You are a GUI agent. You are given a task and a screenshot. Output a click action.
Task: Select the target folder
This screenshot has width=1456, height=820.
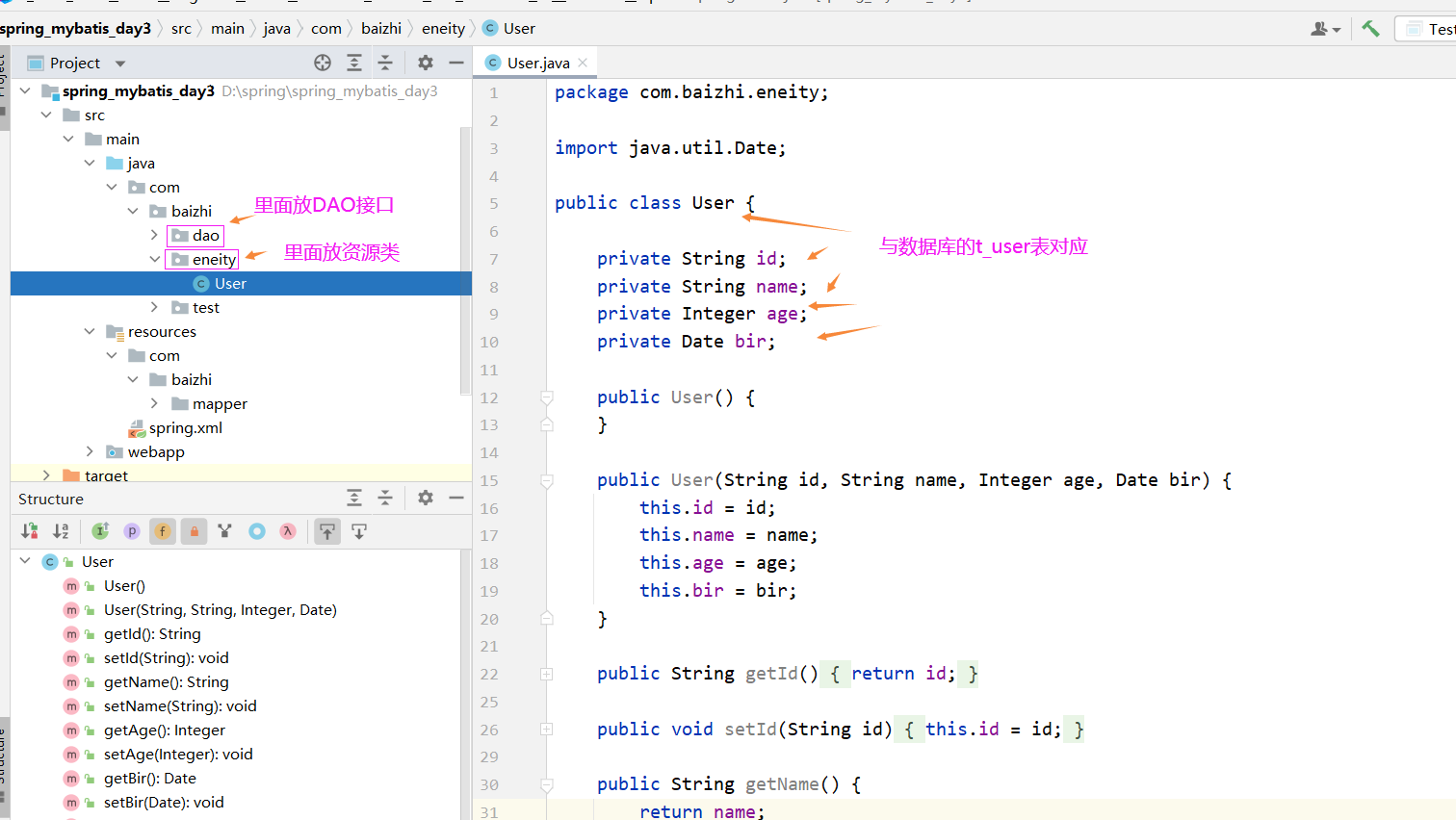106,474
